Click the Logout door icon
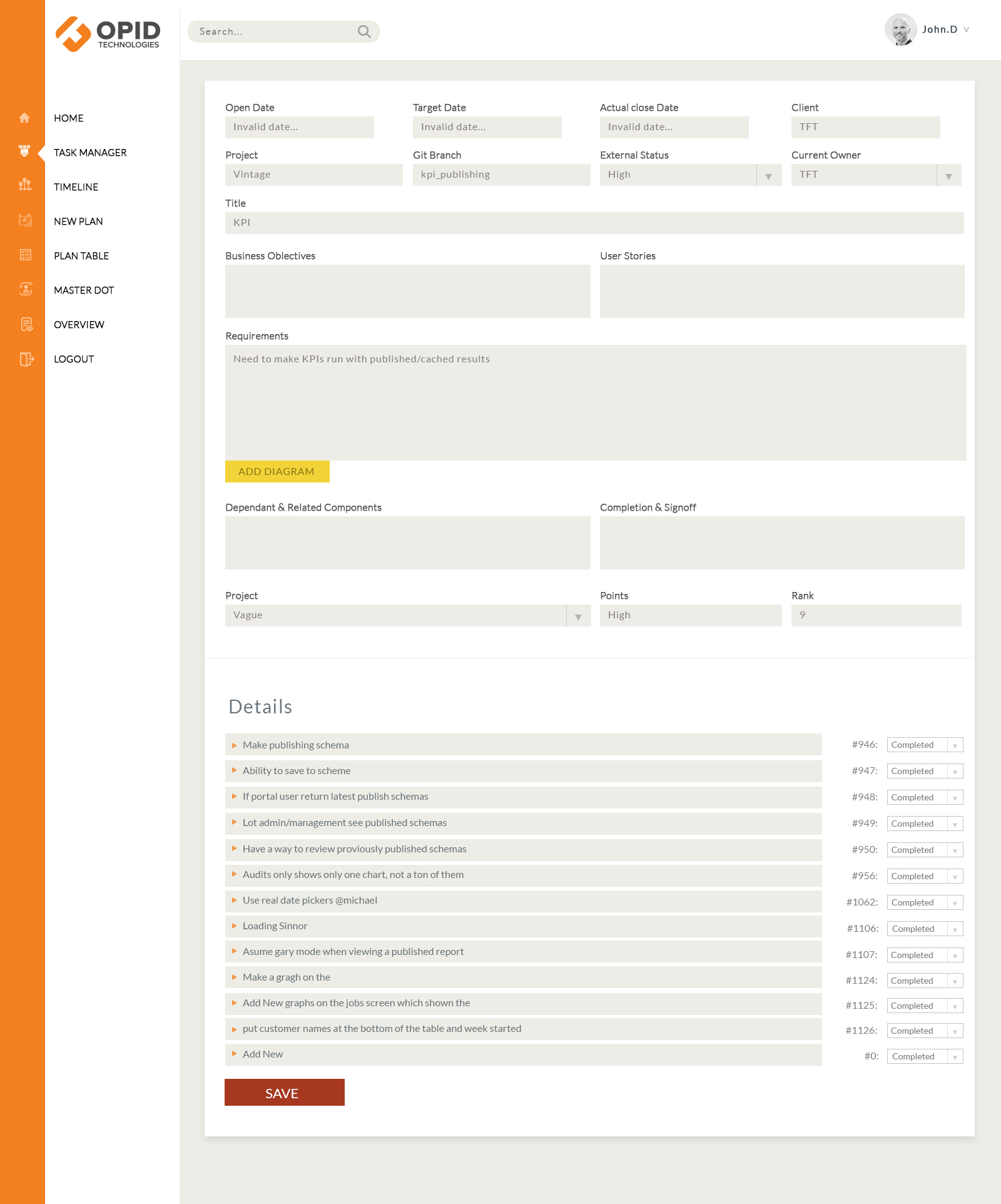Screen dimensions: 1001x1204 [x=26, y=359]
